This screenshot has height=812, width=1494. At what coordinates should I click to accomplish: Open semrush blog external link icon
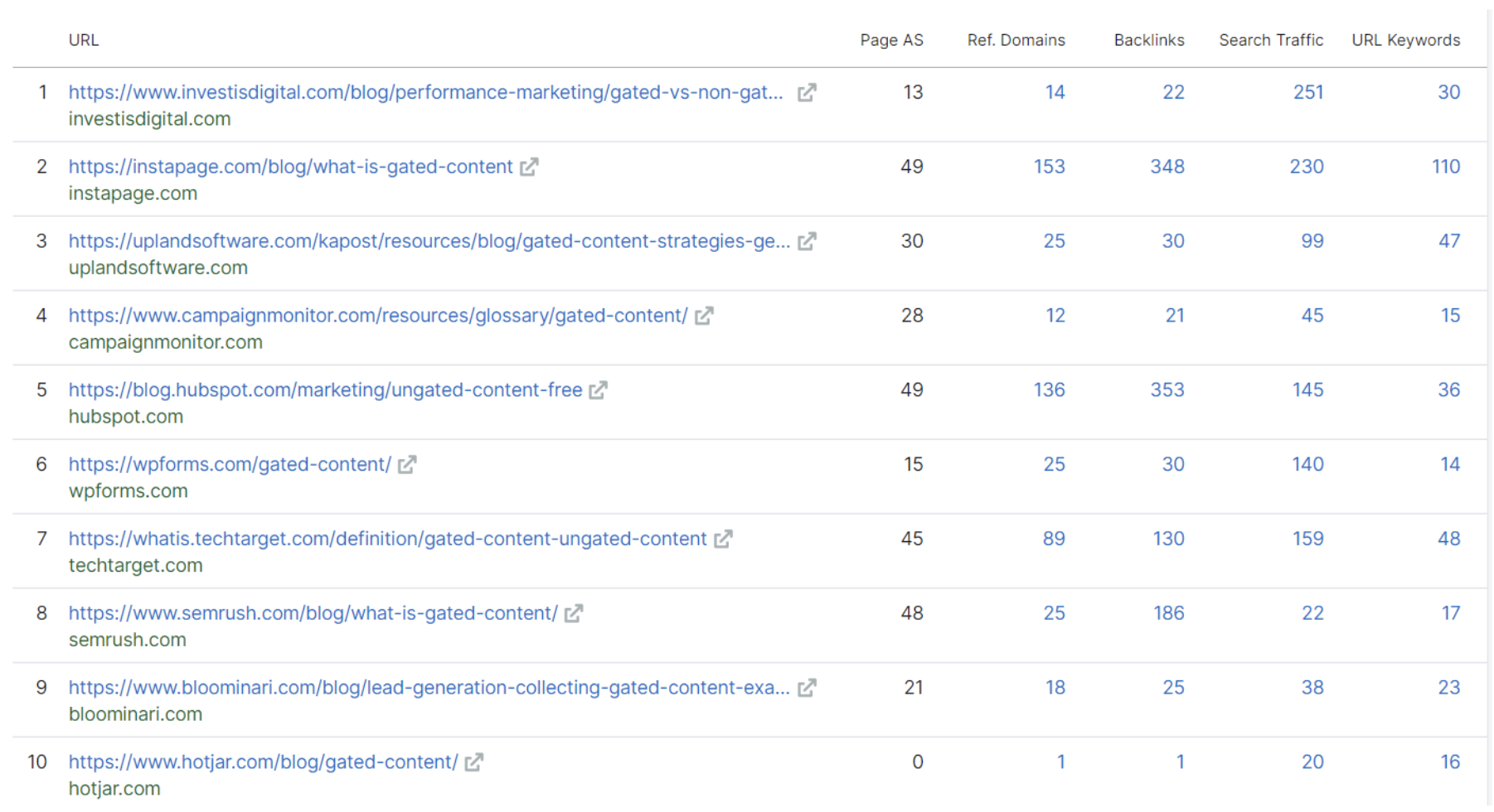573,614
